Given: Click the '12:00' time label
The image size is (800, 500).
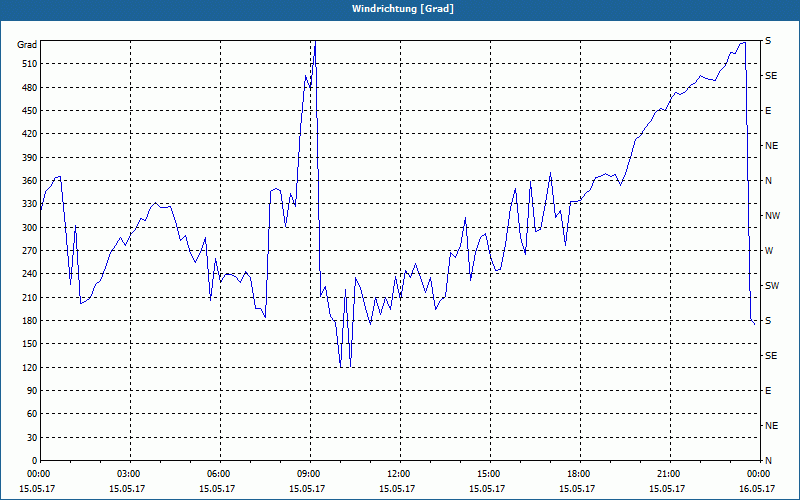Looking at the screenshot, I should pos(397,474).
